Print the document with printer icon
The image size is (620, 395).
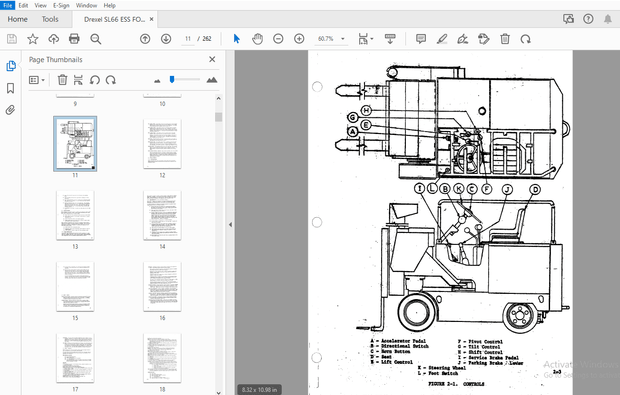(74, 39)
